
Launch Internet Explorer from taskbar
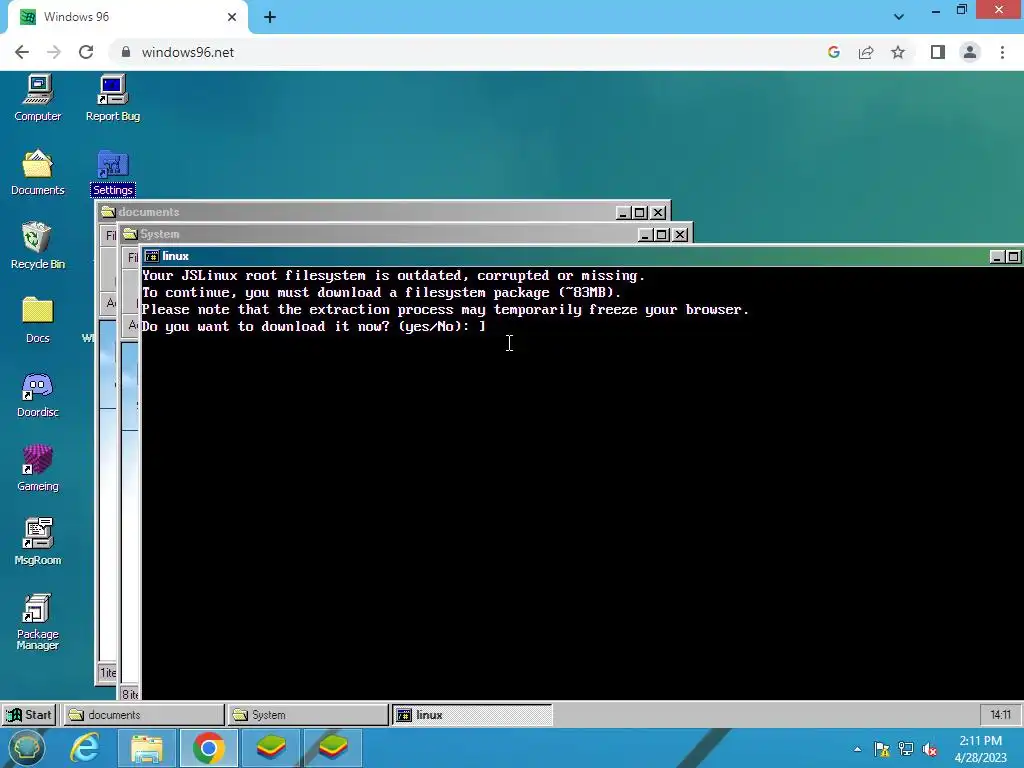coord(85,748)
